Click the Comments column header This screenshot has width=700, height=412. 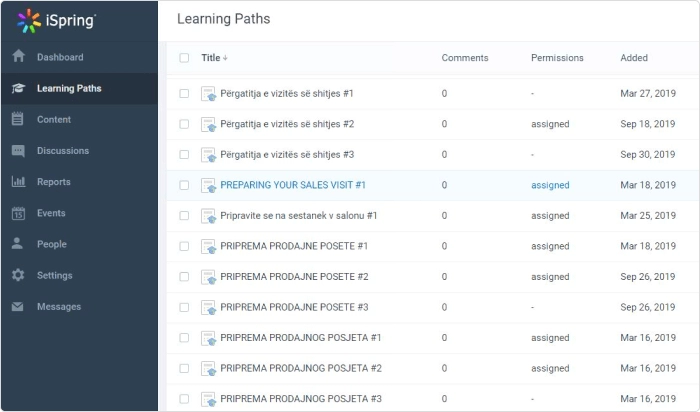(x=465, y=58)
